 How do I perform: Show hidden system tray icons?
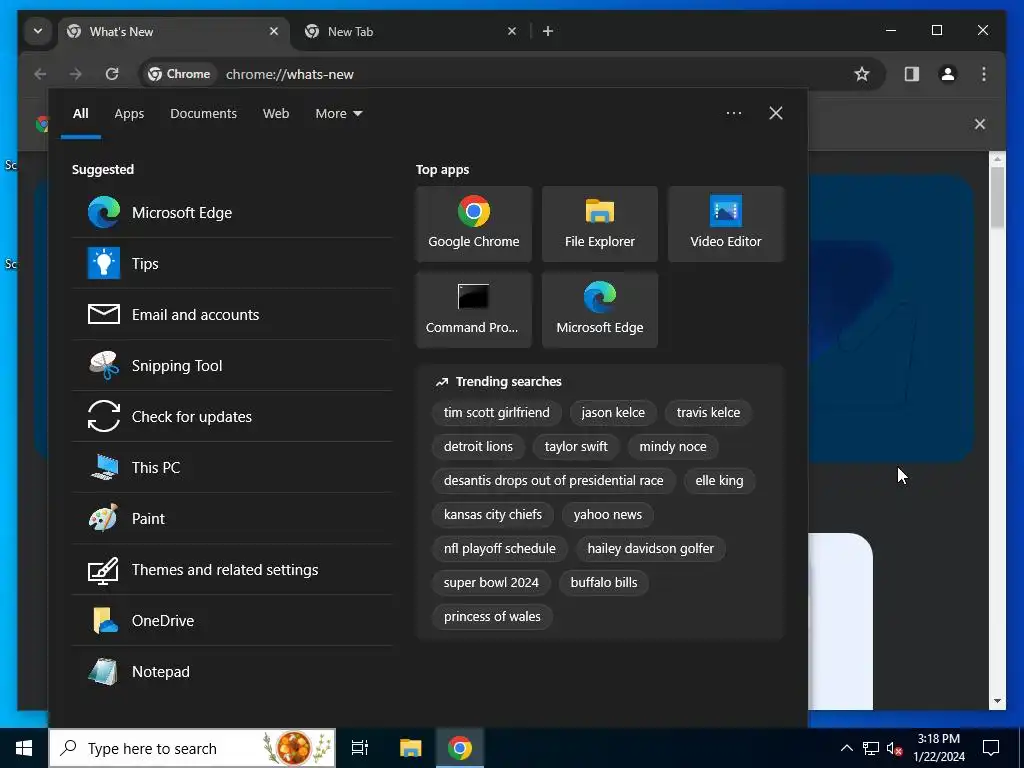pos(846,748)
